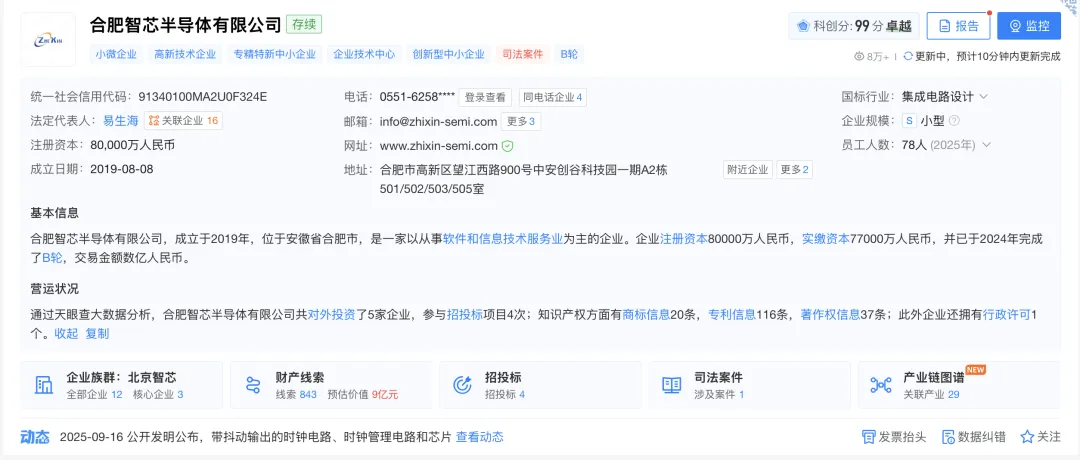This screenshot has width=1080, height=460.
Task: Select the 小微企业 tag
Action: 116,54
